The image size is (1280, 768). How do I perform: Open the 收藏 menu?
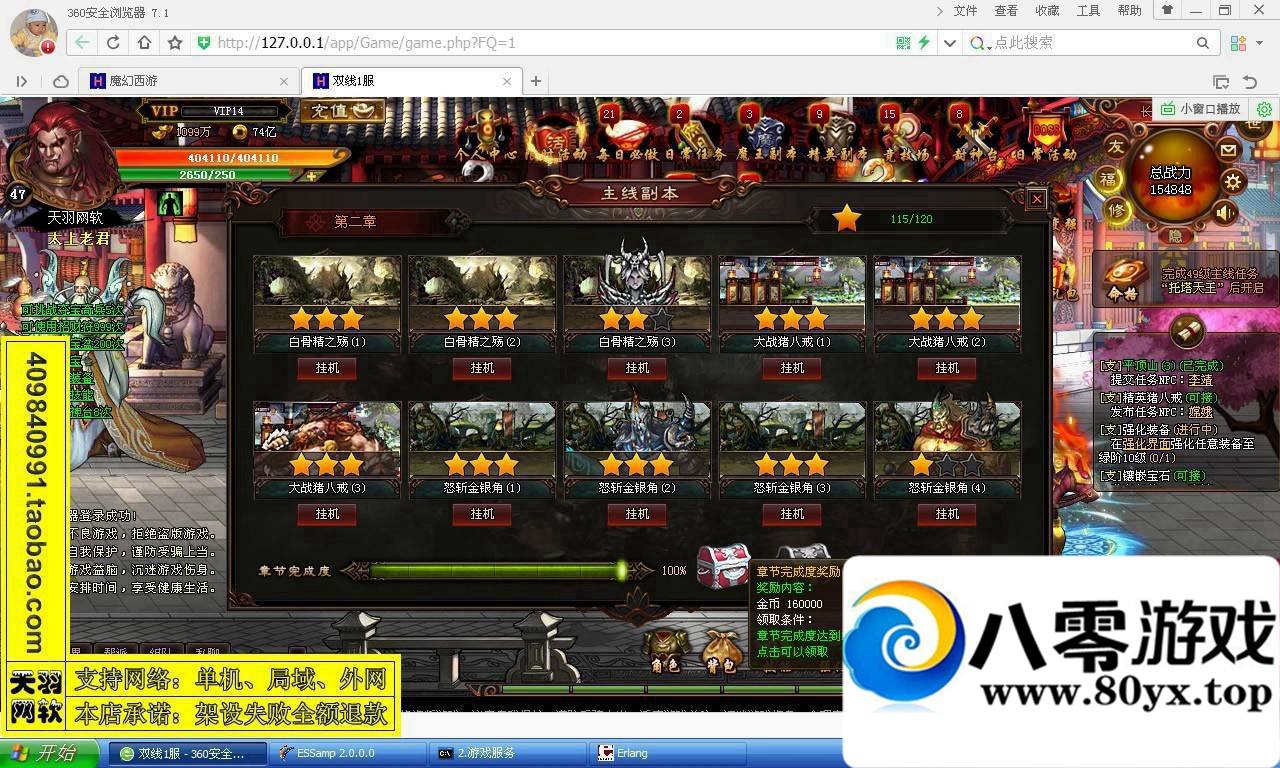coord(1047,11)
